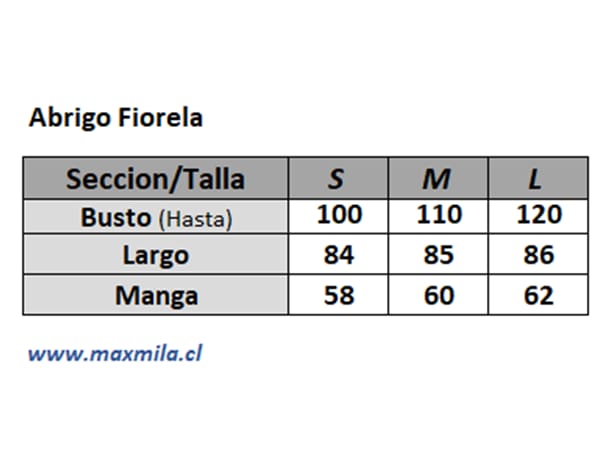Select the Busto value 110 cell
The width and height of the screenshot is (609, 468).
(438, 217)
